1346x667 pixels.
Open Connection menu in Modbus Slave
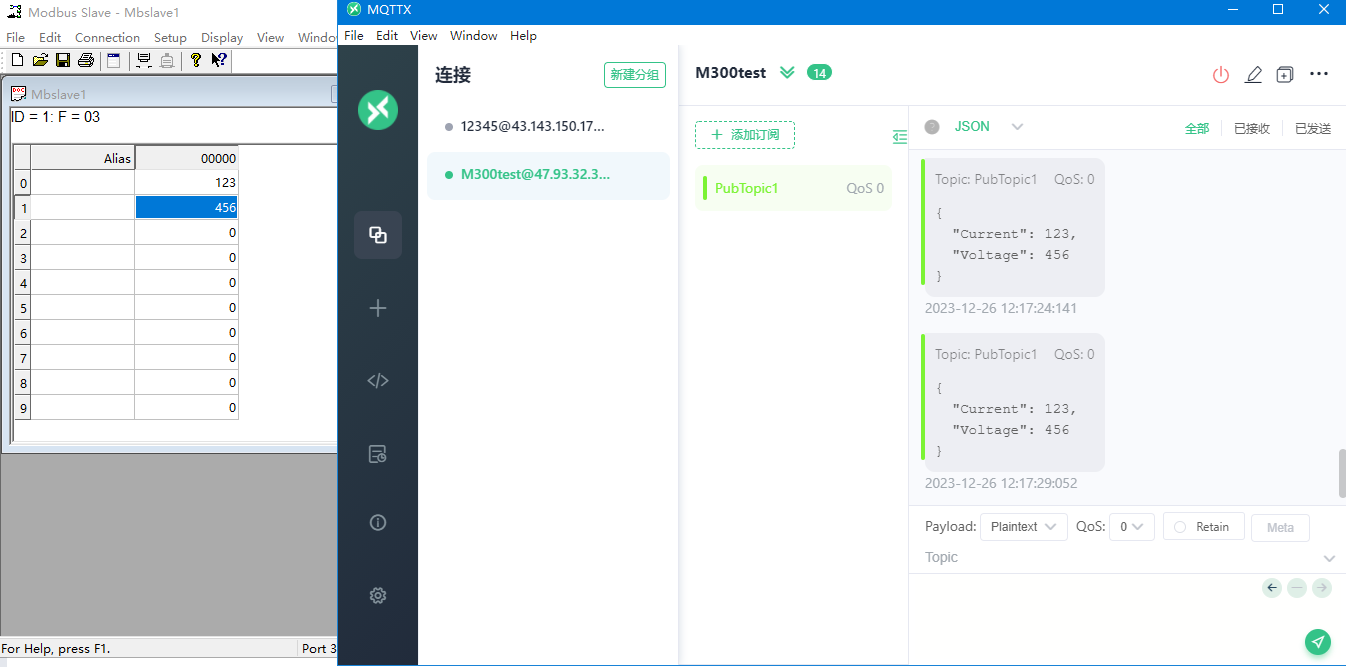point(107,37)
